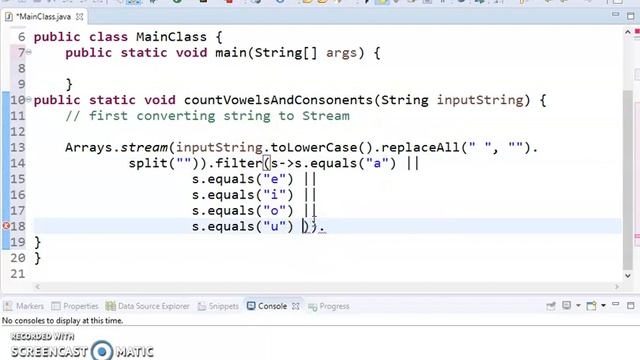Minimize the editor area
This screenshot has width=640, height=360.
click(616, 15)
